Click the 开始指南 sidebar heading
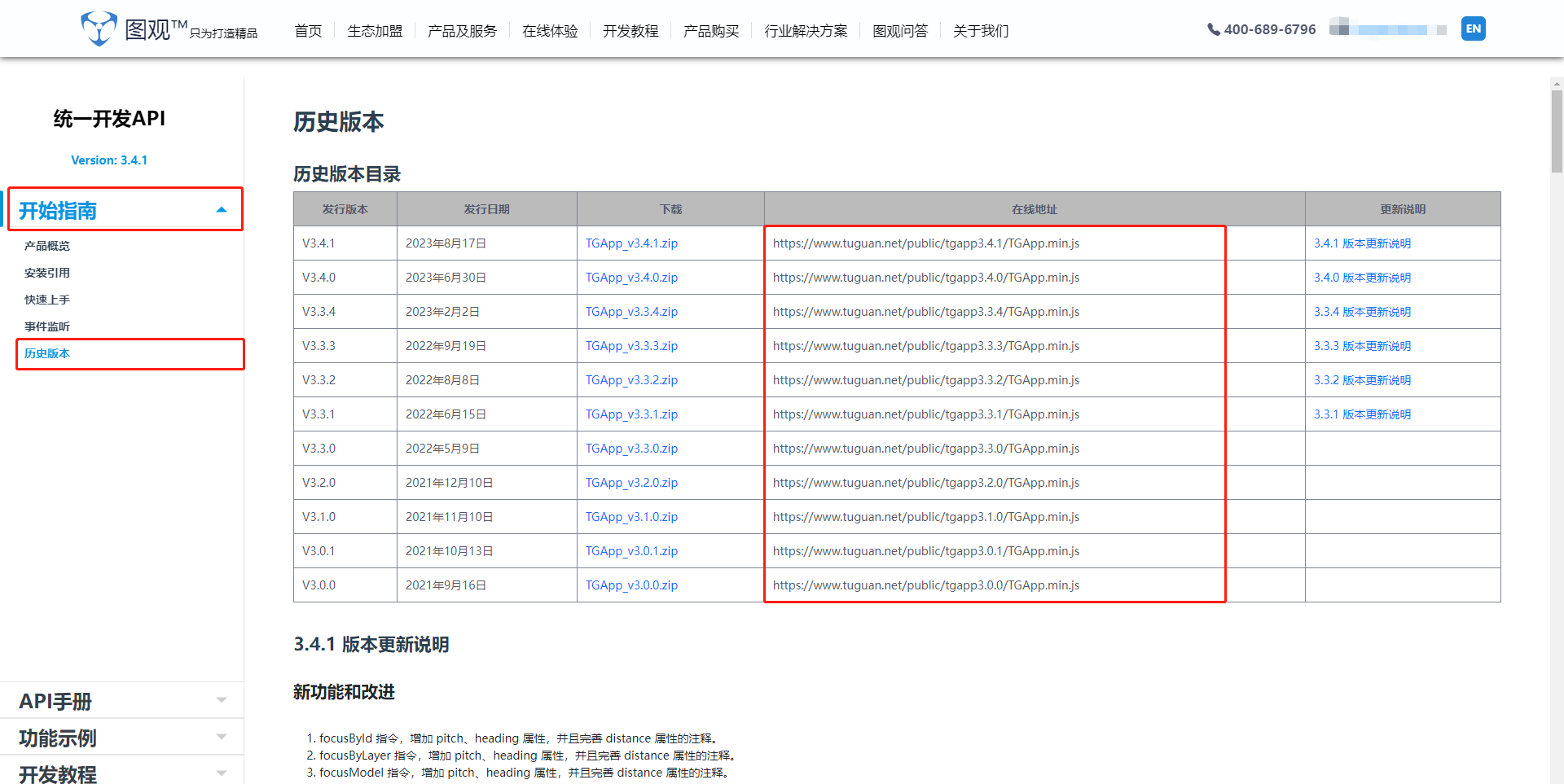The height and width of the screenshot is (784, 1564). click(x=58, y=211)
